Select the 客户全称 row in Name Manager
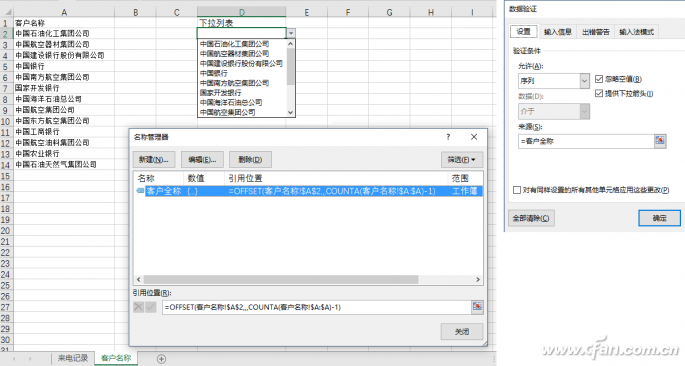Screen dimensions: 685x366 click(308, 191)
